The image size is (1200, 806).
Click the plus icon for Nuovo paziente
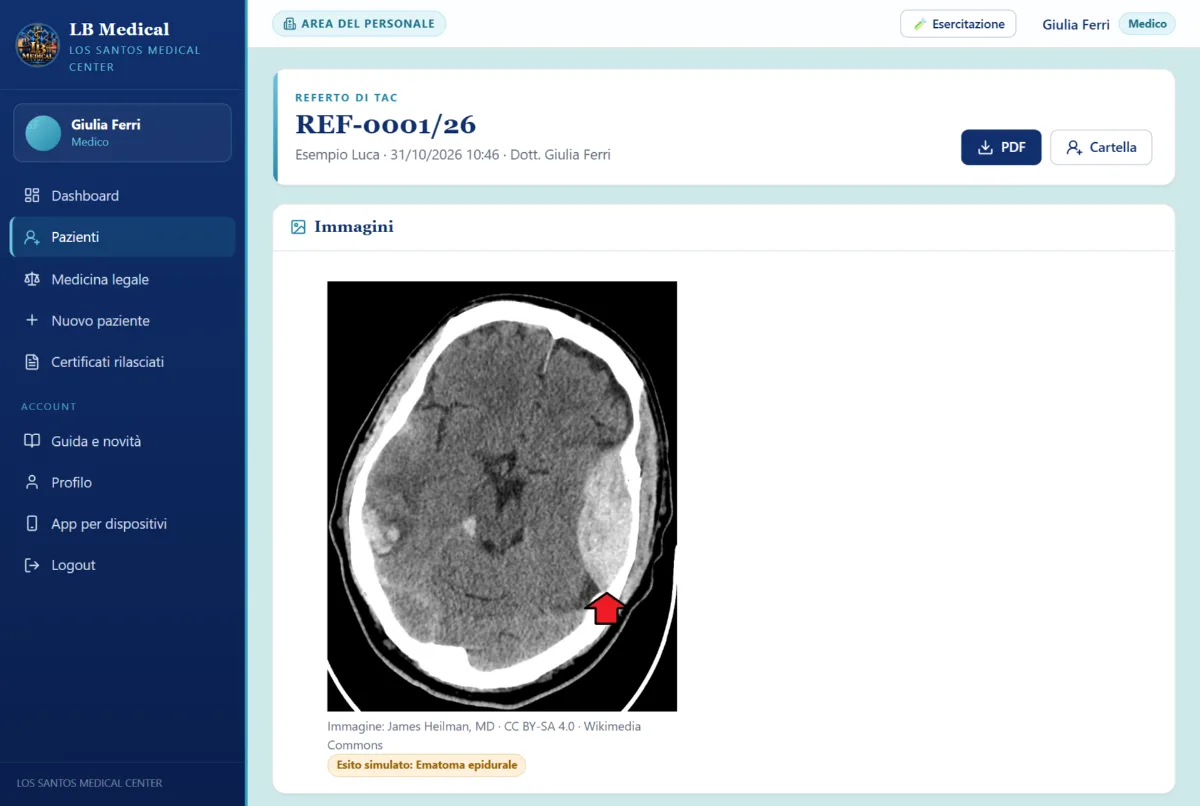tap(32, 321)
